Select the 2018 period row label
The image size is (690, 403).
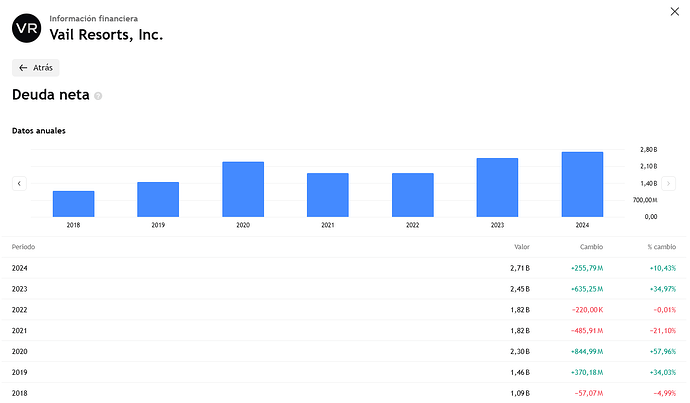click(x=19, y=393)
